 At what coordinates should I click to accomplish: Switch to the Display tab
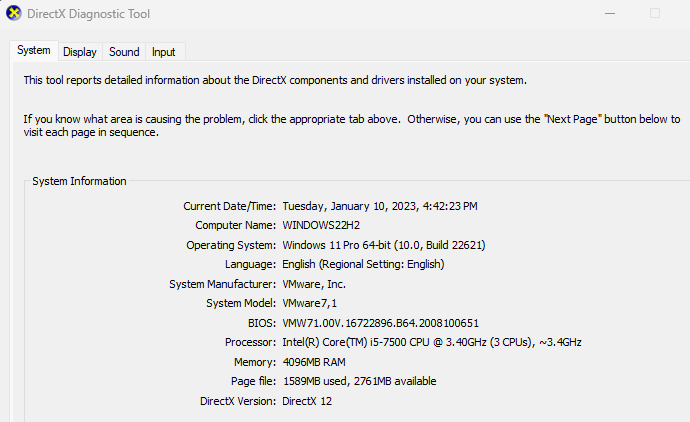click(x=79, y=51)
